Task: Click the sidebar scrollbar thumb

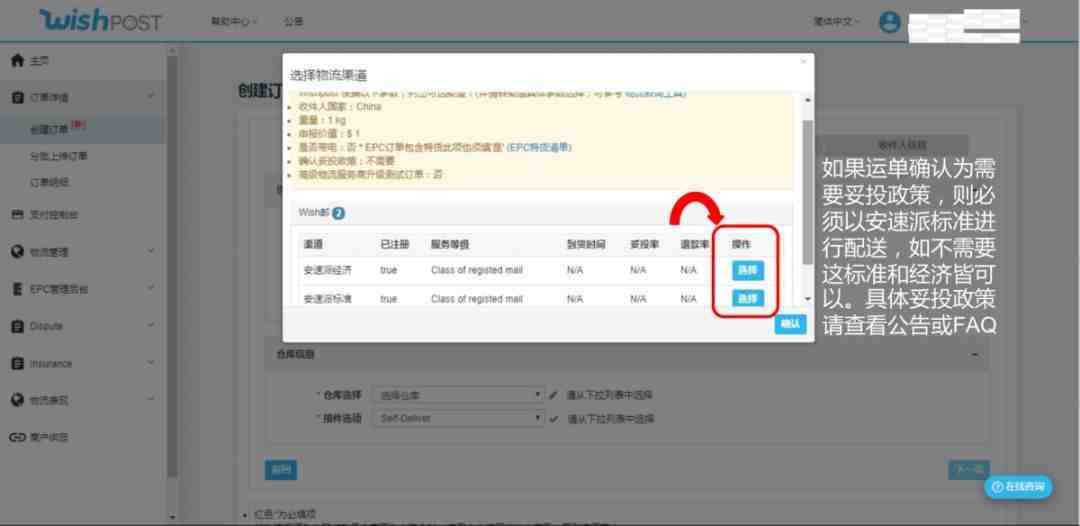Action: [172, 265]
